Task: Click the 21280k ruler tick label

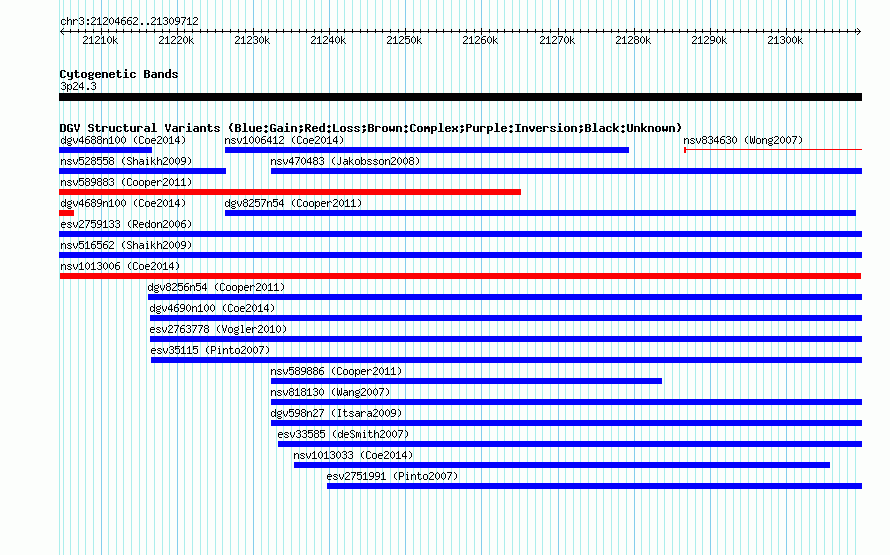Action: pyautogui.click(x=633, y=40)
